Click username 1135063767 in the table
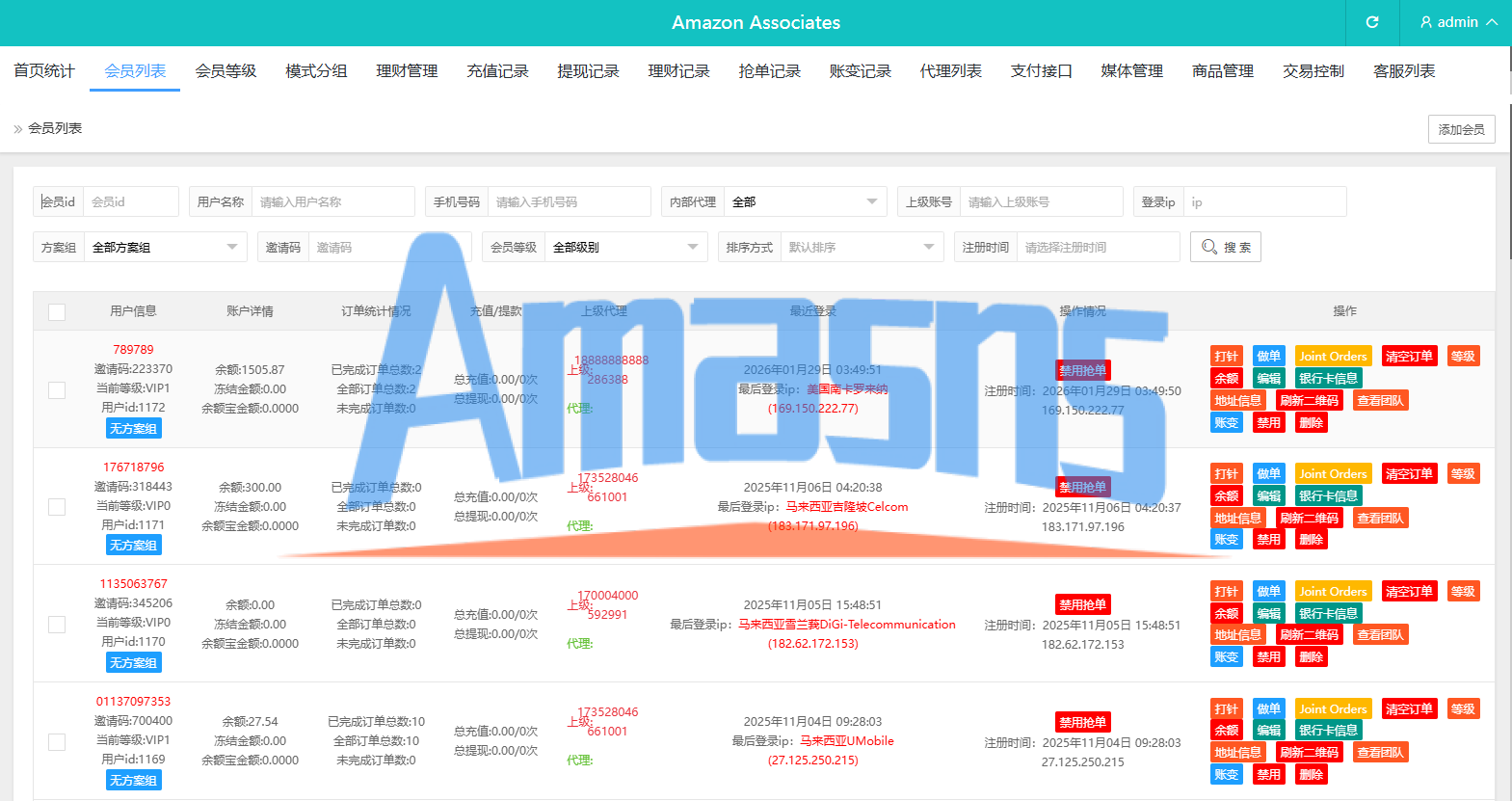 point(133,584)
